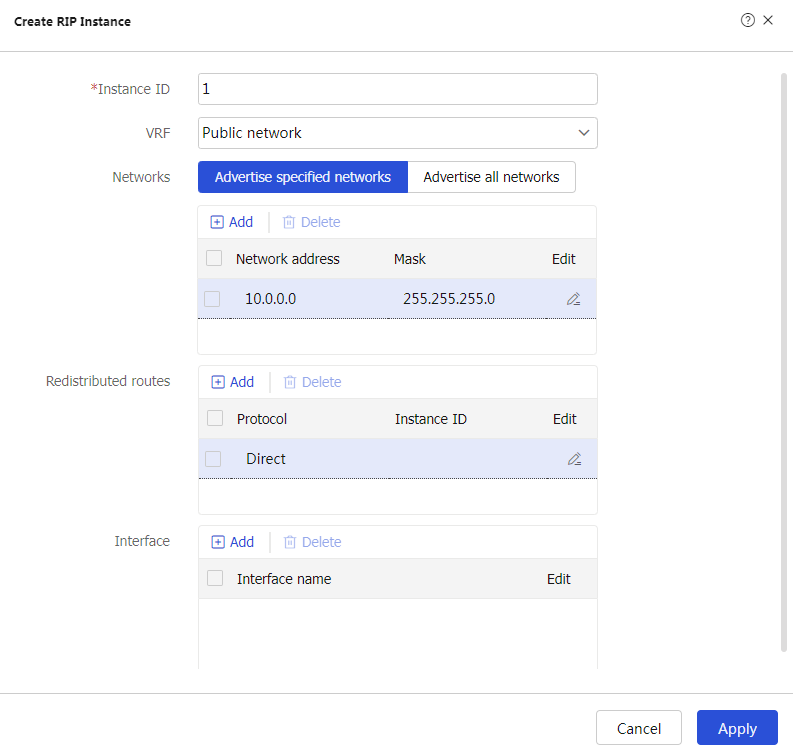Check the Direct protocol row checkbox
The width and height of the screenshot is (793, 754).
[x=213, y=459]
